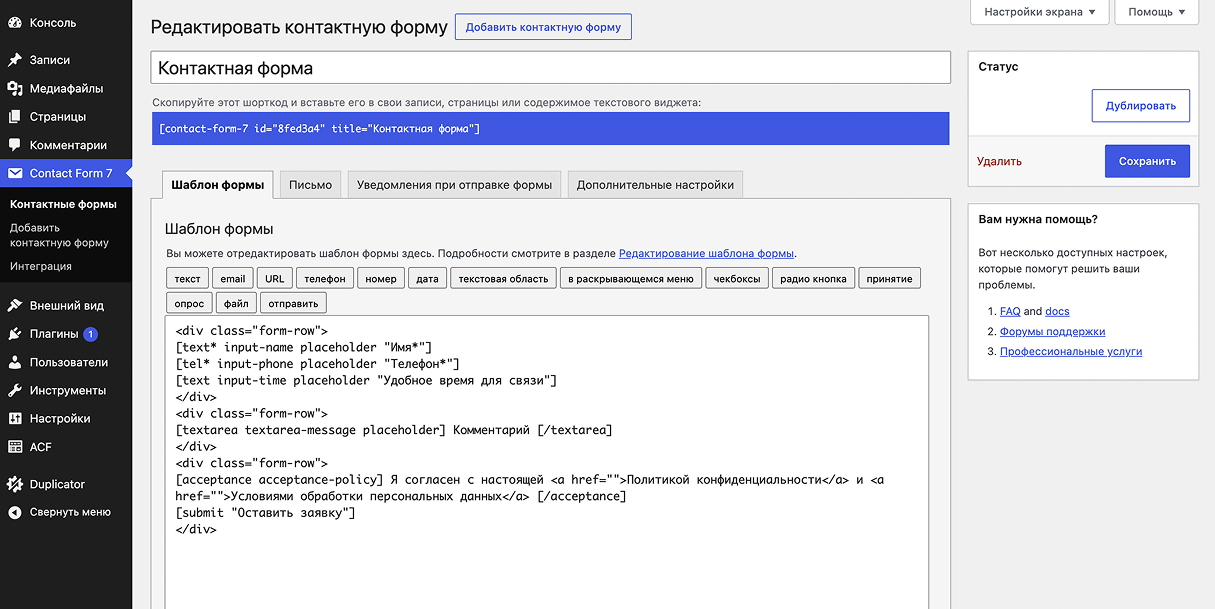The height and width of the screenshot is (609, 1215).
Task: Open the Медиафайлы menu item
Action: click(x=66, y=88)
